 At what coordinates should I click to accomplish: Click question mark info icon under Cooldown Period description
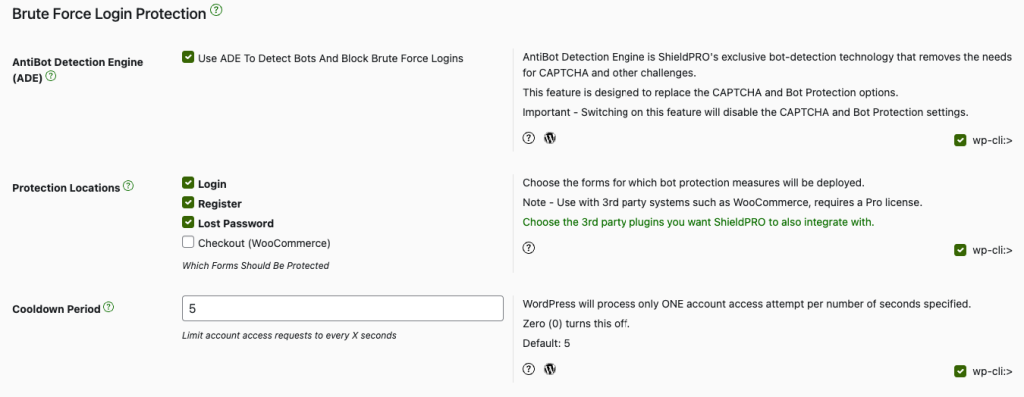pyautogui.click(x=529, y=369)
